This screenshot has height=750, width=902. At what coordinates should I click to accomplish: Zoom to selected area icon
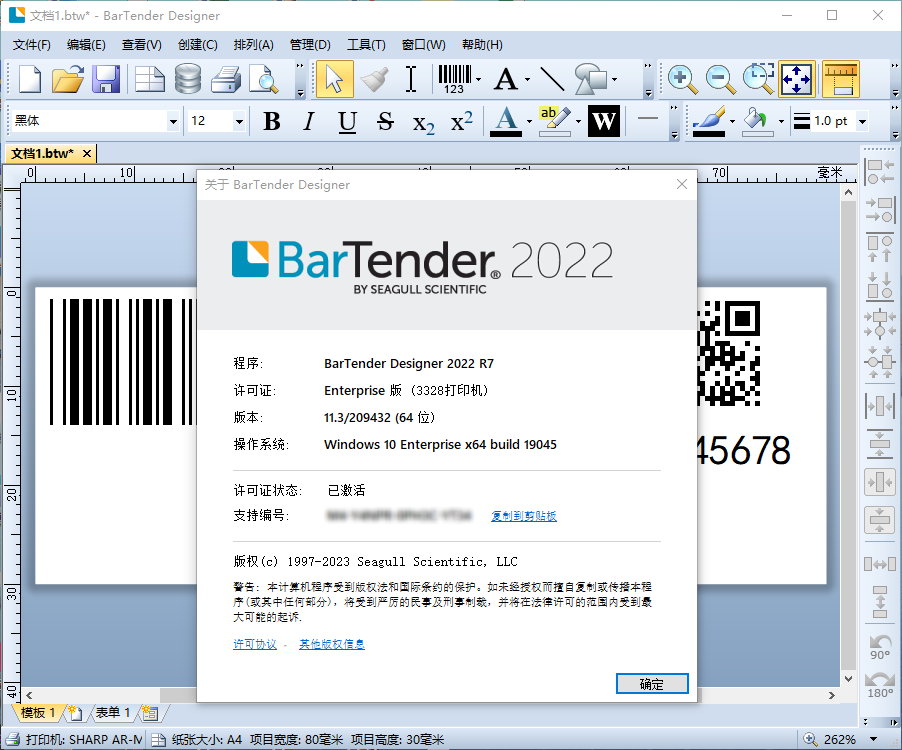[x=758, y=79]
